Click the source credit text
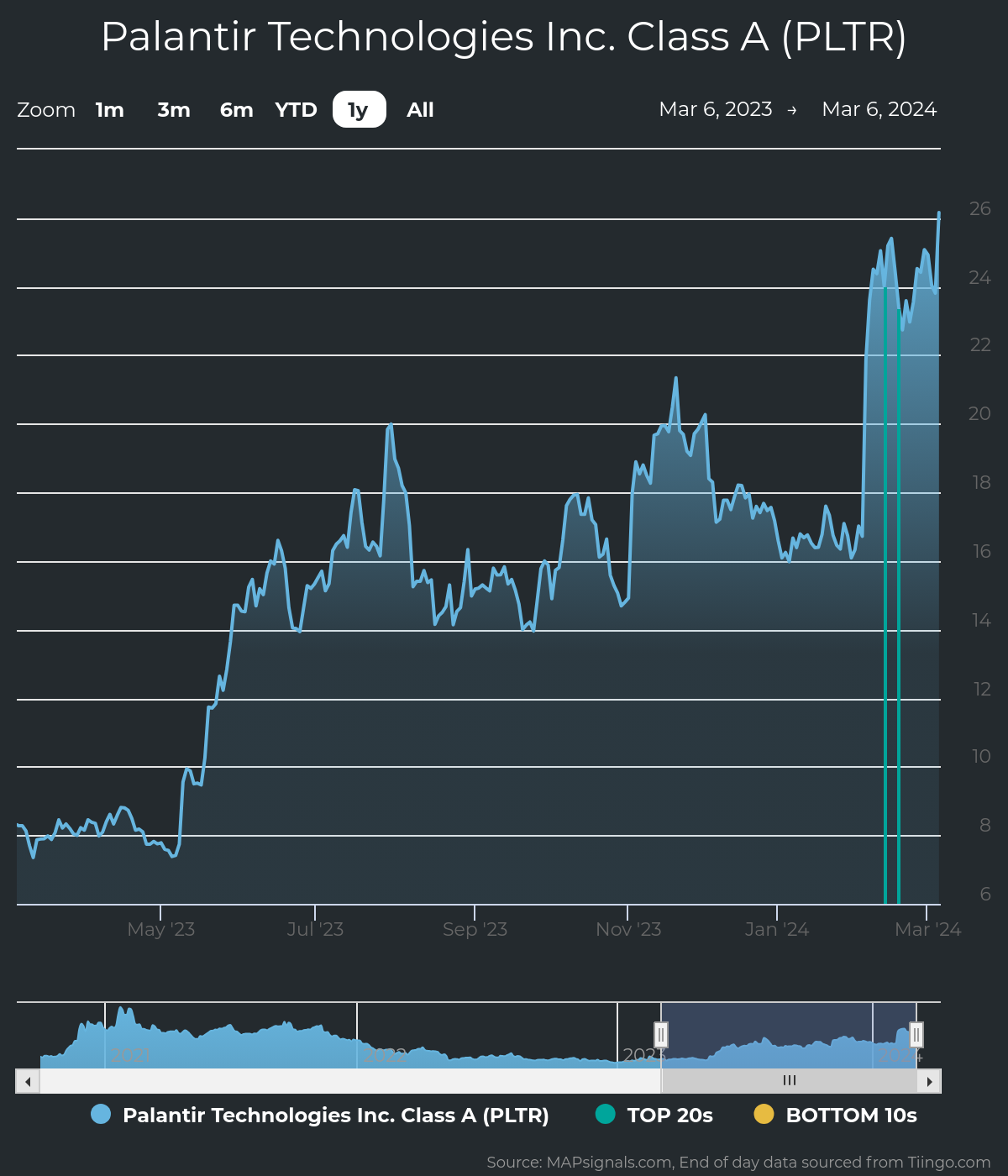This screenshot has width=1008, height=1176. pos(738,1163)
